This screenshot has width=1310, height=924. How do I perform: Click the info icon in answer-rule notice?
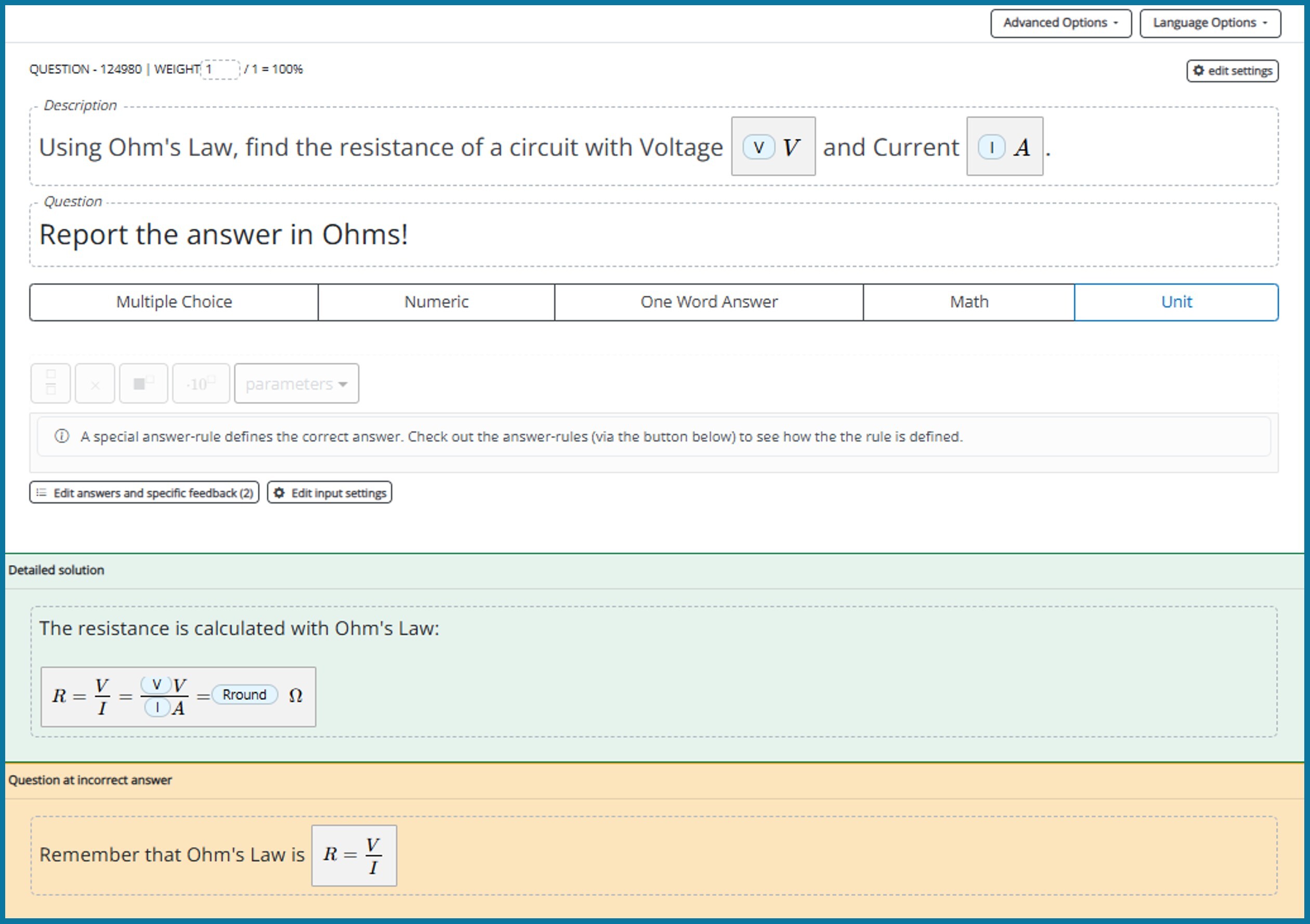tap(62, 437)
